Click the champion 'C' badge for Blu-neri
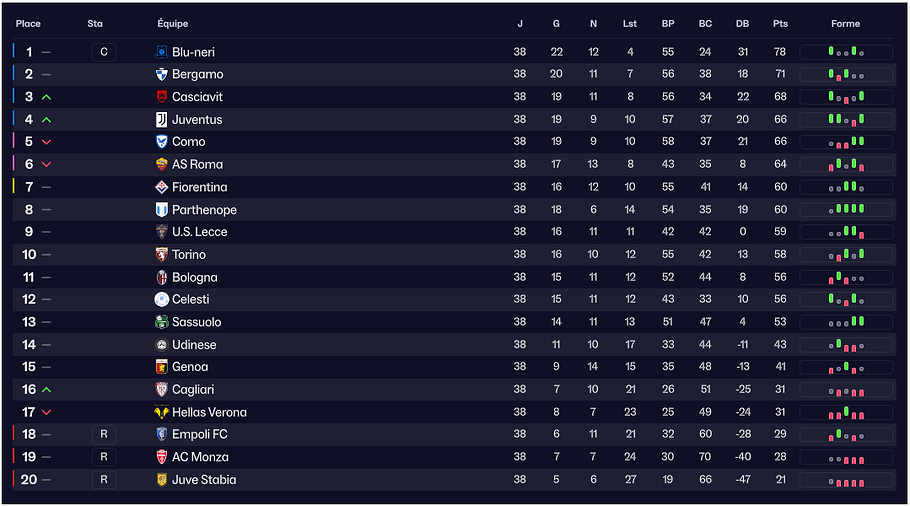The width and height of the screenshot is (910, 506). tap(104, 52)
